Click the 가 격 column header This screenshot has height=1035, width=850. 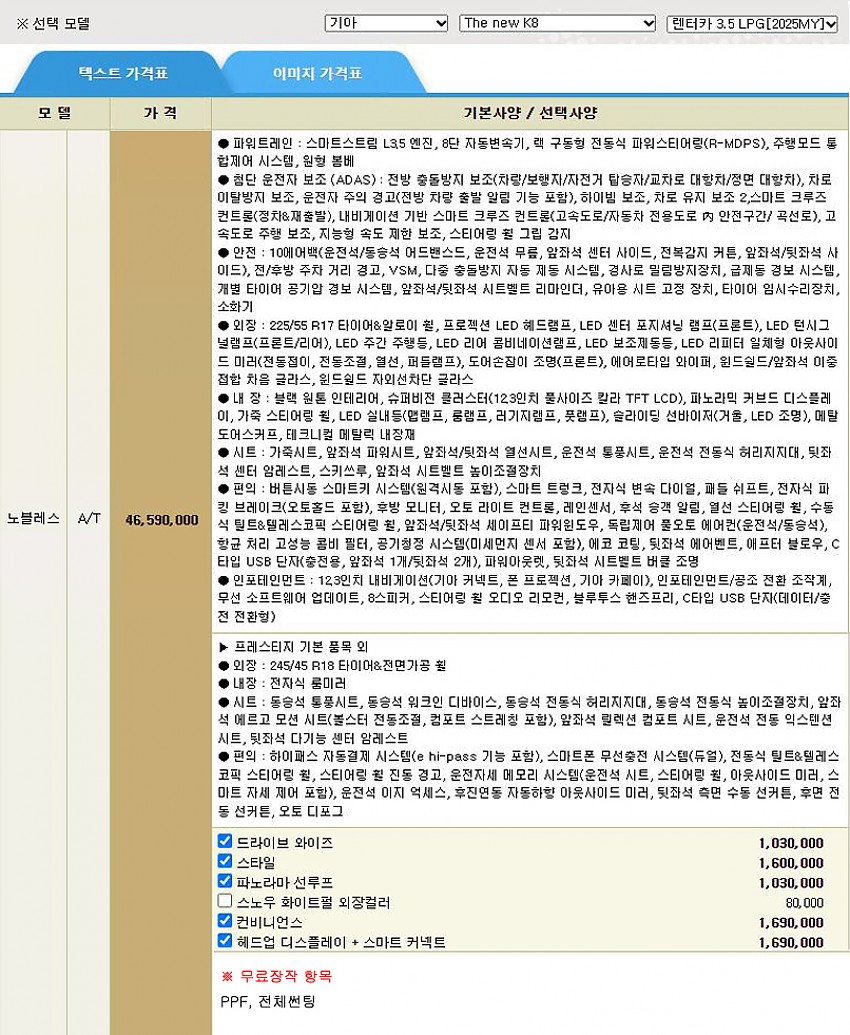click(x=160, y=113)
